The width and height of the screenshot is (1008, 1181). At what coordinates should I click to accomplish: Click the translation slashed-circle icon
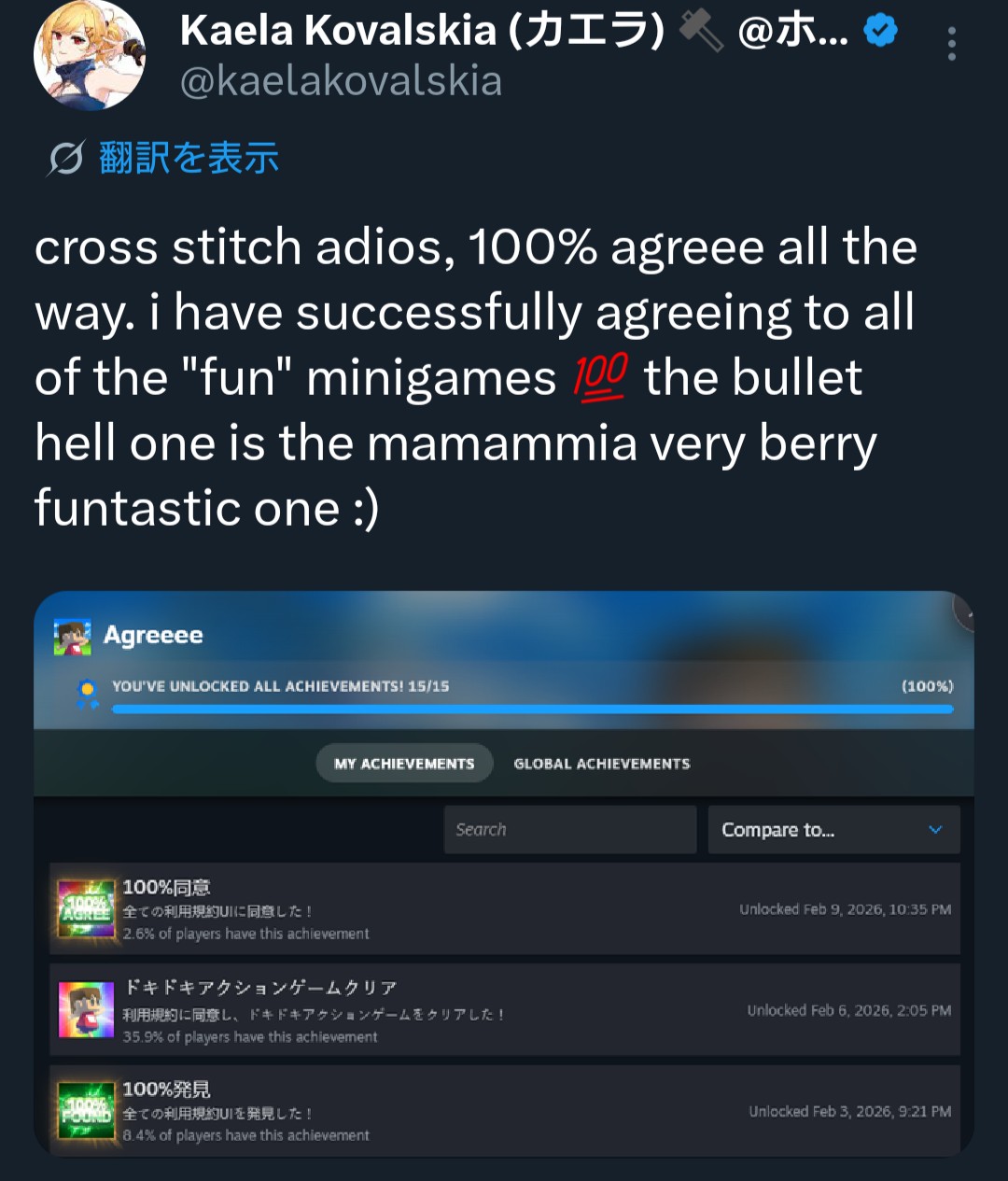66,159
